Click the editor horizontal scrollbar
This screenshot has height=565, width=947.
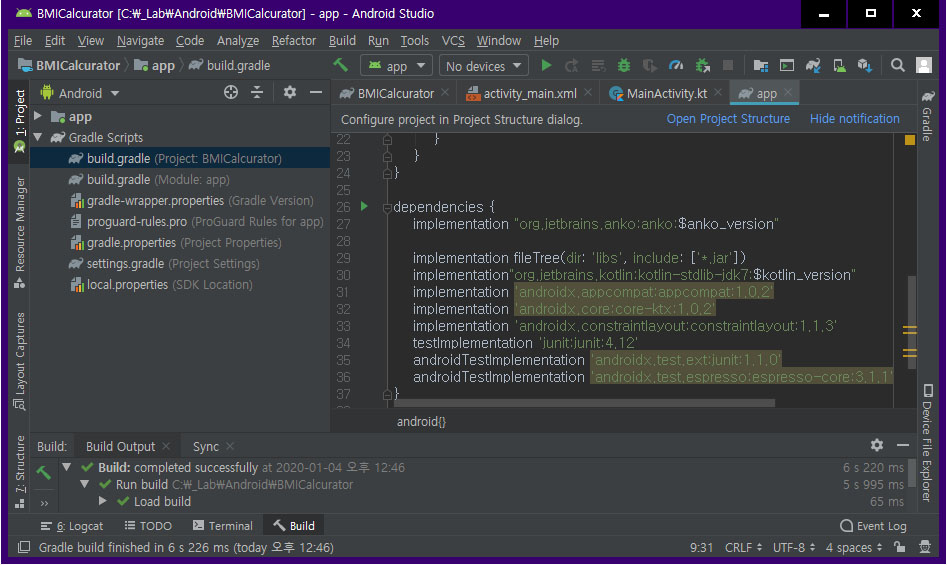click(x=584, y=403)
